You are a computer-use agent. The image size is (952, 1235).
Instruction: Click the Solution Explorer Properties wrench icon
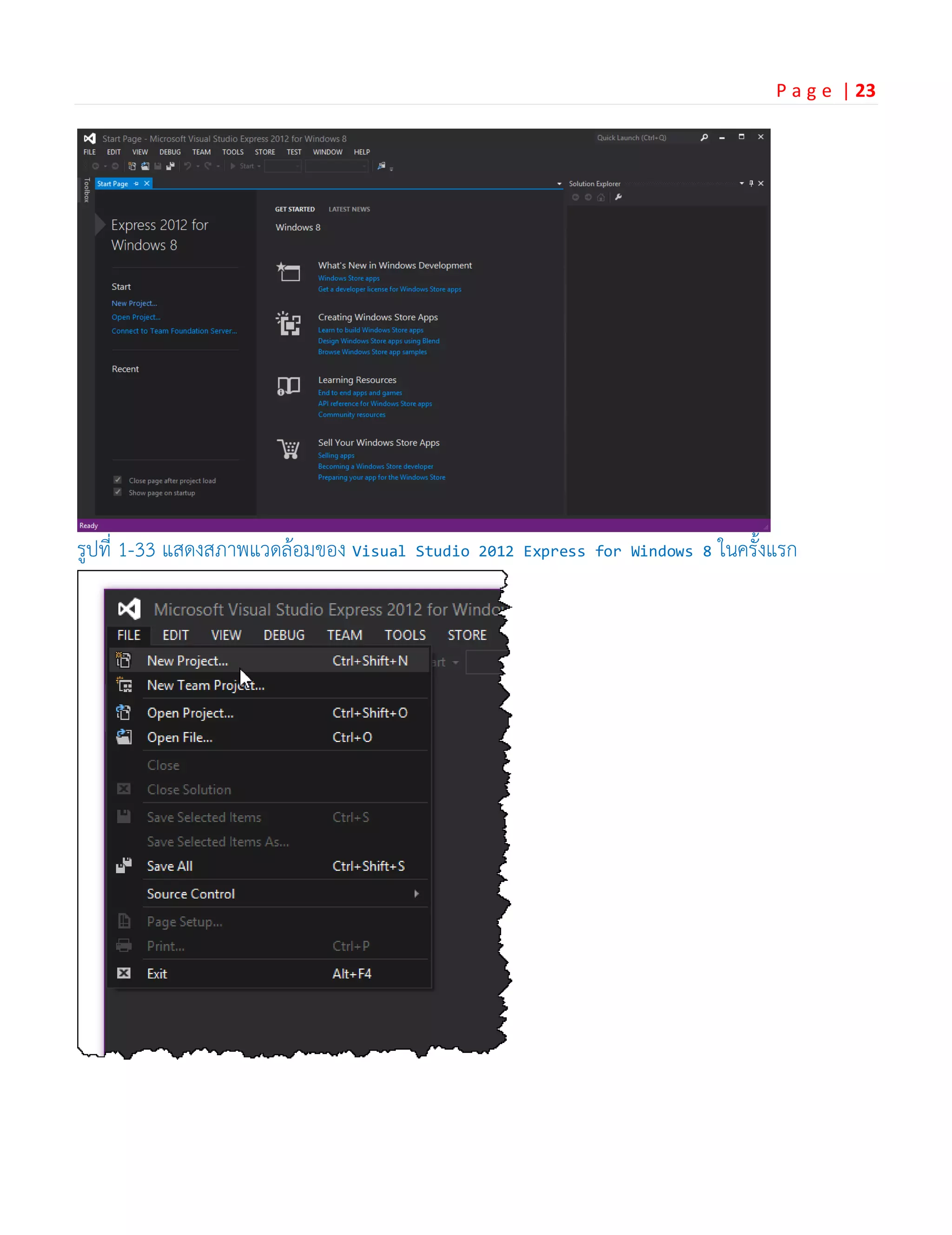618,198
